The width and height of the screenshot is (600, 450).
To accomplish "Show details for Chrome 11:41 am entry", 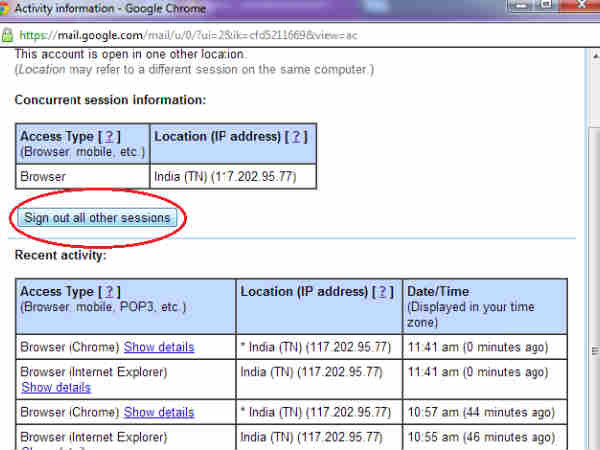I will point(159,347).
